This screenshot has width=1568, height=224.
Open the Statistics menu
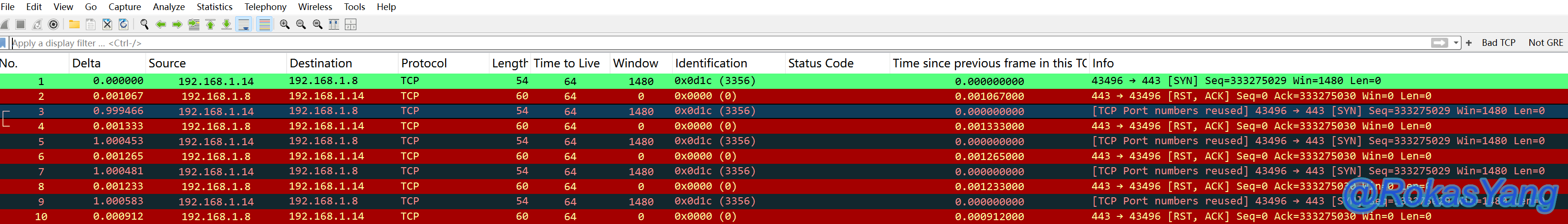click(x=214, y=7)
